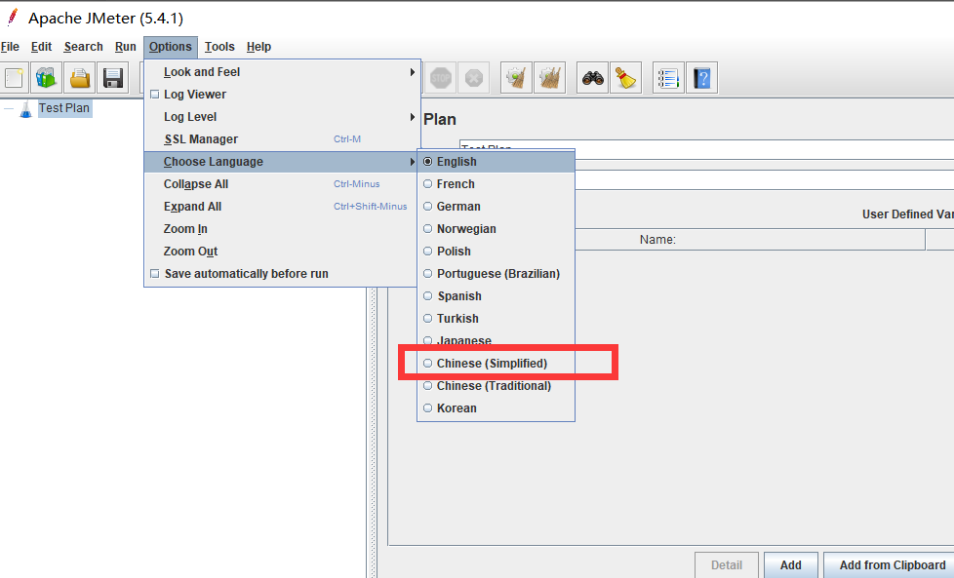
Task: Open the File menu
Action: 10,47
